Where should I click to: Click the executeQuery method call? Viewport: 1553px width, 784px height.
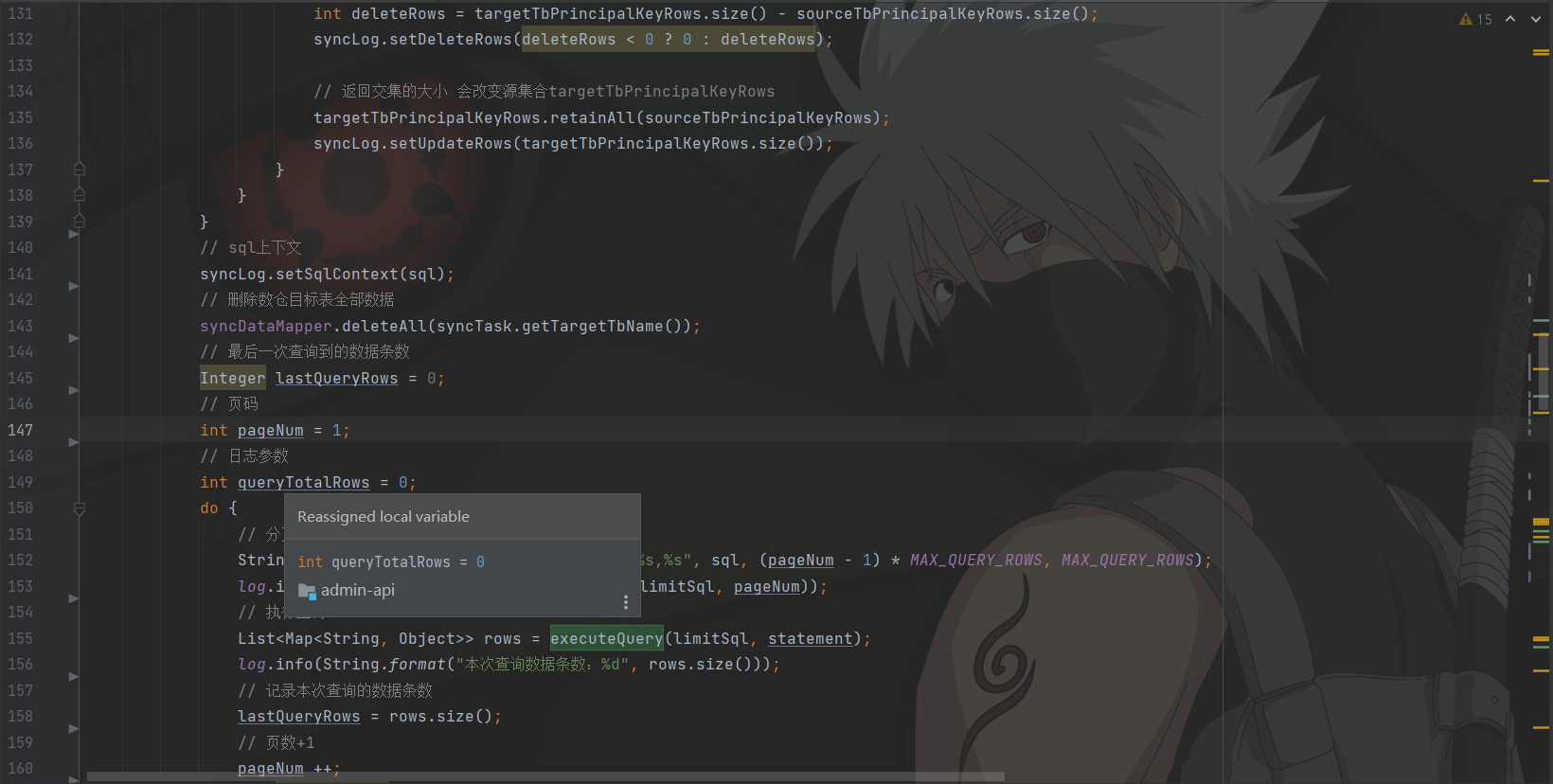607,638
